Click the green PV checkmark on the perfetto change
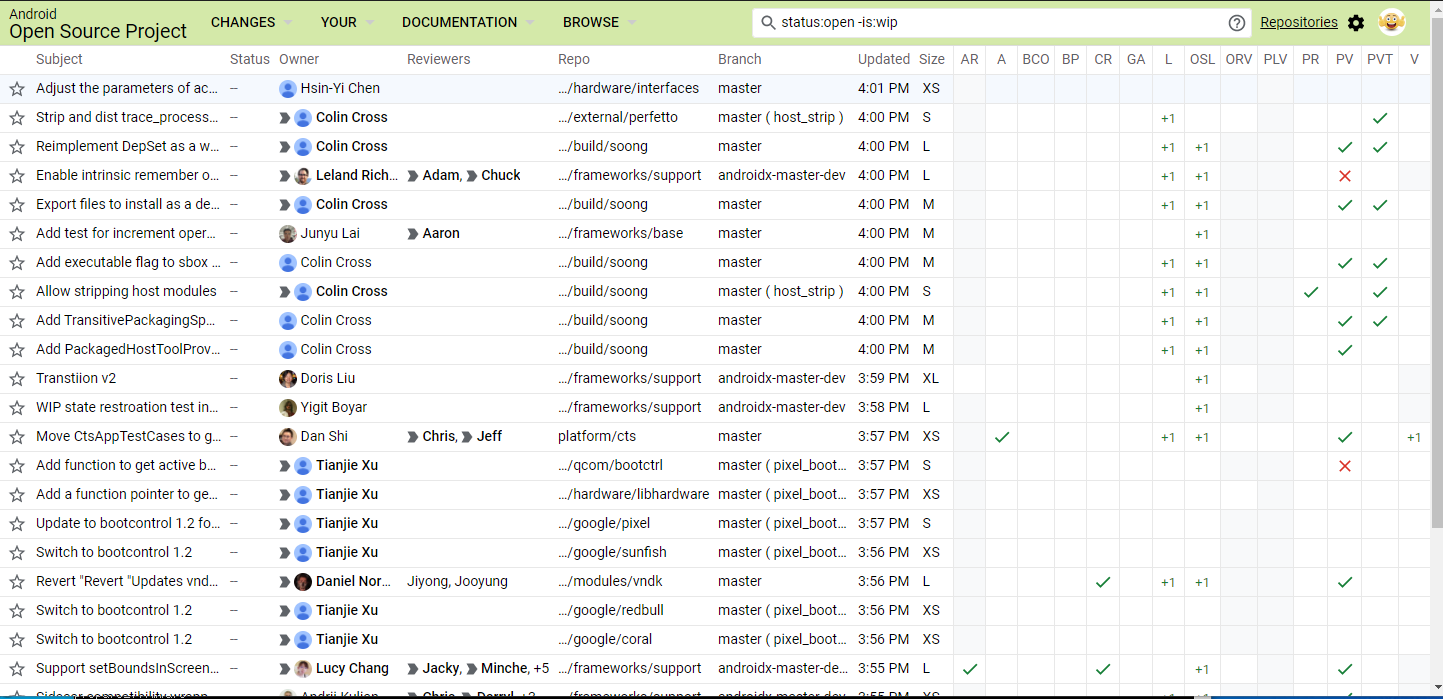The image size is (1443, 699). point(1380,117)
